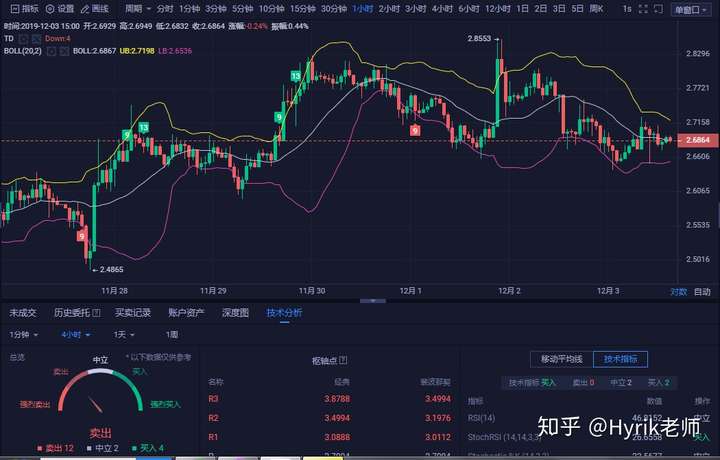Click the help icon beside 历史委托
The width and height of the screenshot is (720, 460).
pos(96,313)
